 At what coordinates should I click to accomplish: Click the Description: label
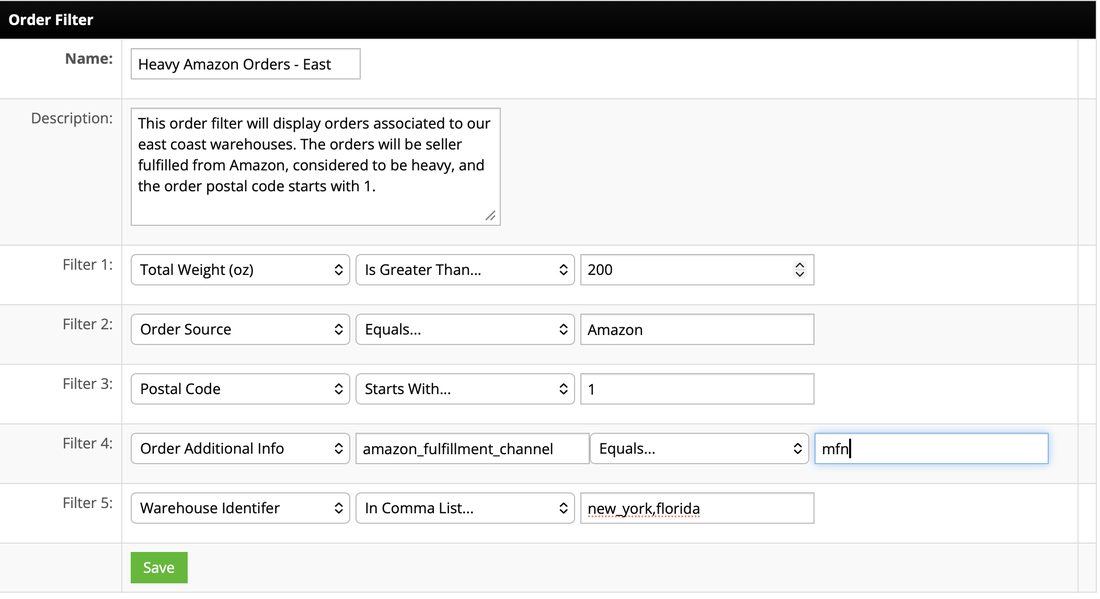(x=72, y=119)
